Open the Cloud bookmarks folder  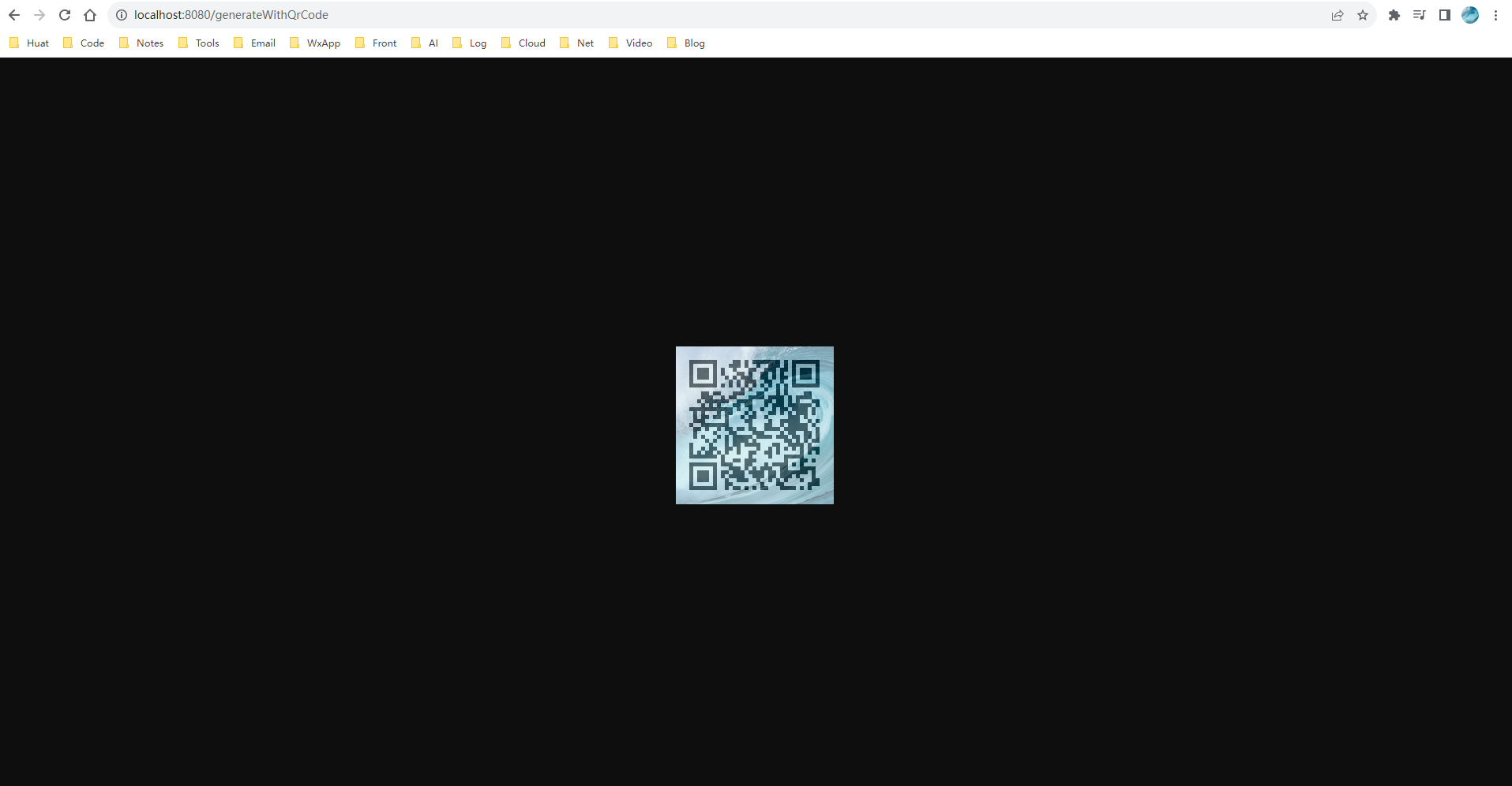pyautogui.click(x=531, y=43)
